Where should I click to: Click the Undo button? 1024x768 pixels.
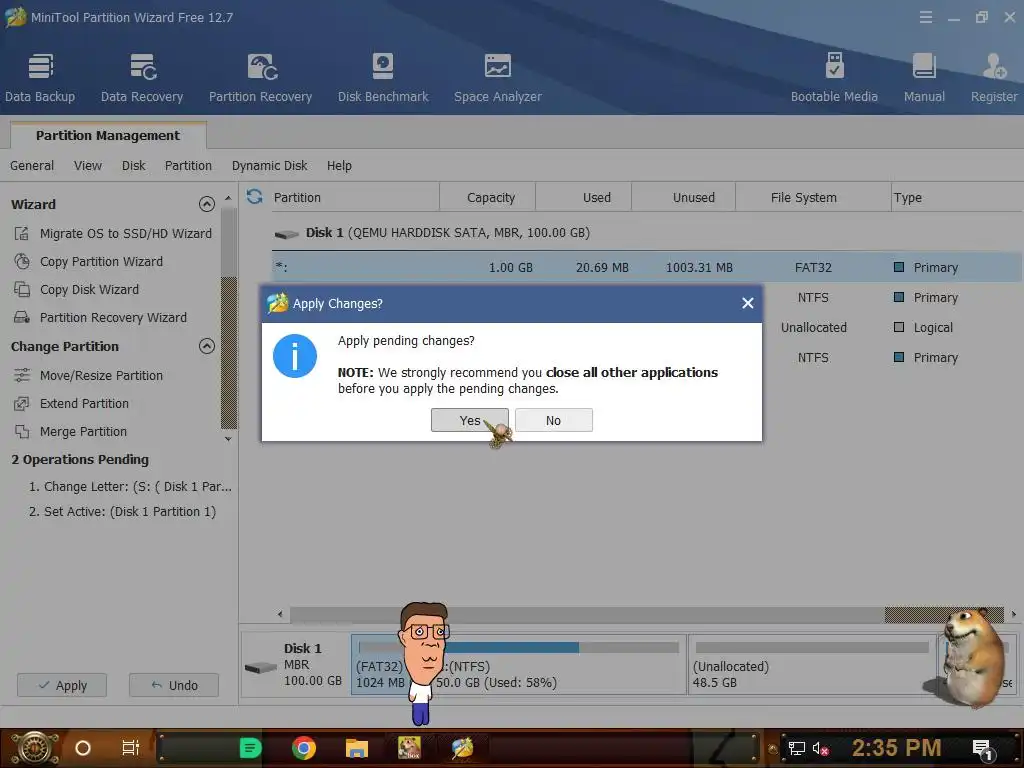[174, 685]
